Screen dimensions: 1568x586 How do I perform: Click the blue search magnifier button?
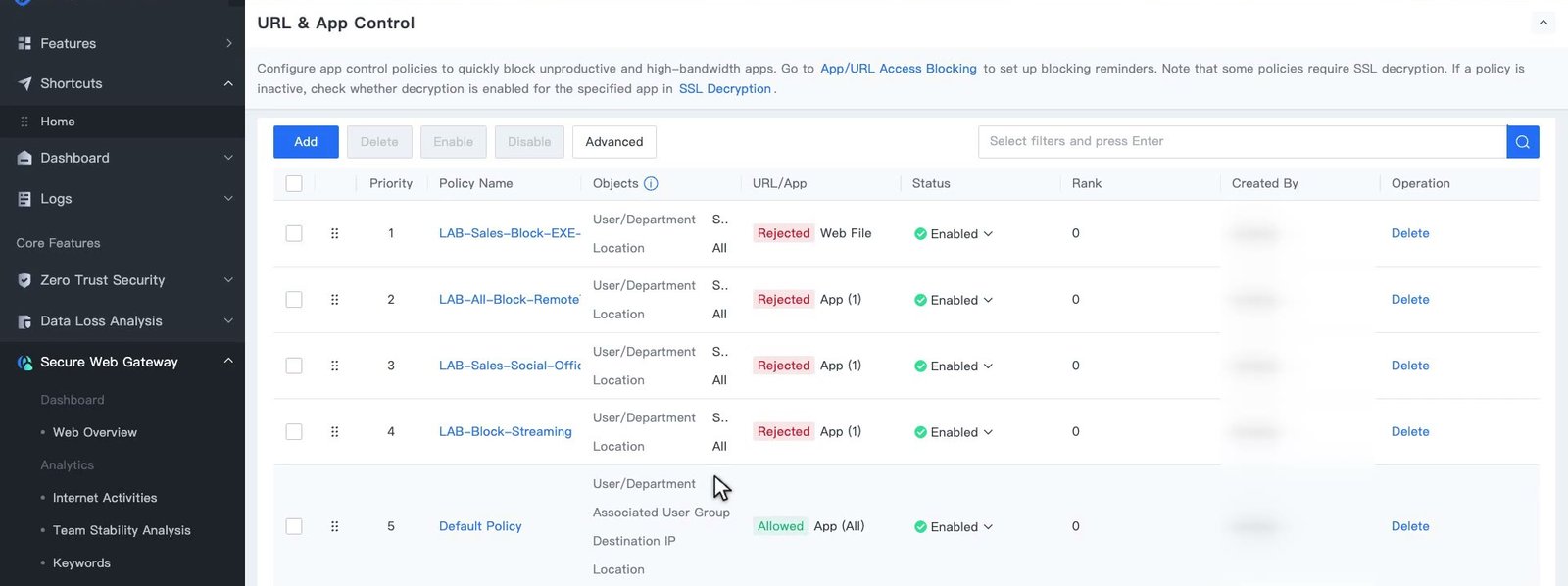(x=1522, y=142)
